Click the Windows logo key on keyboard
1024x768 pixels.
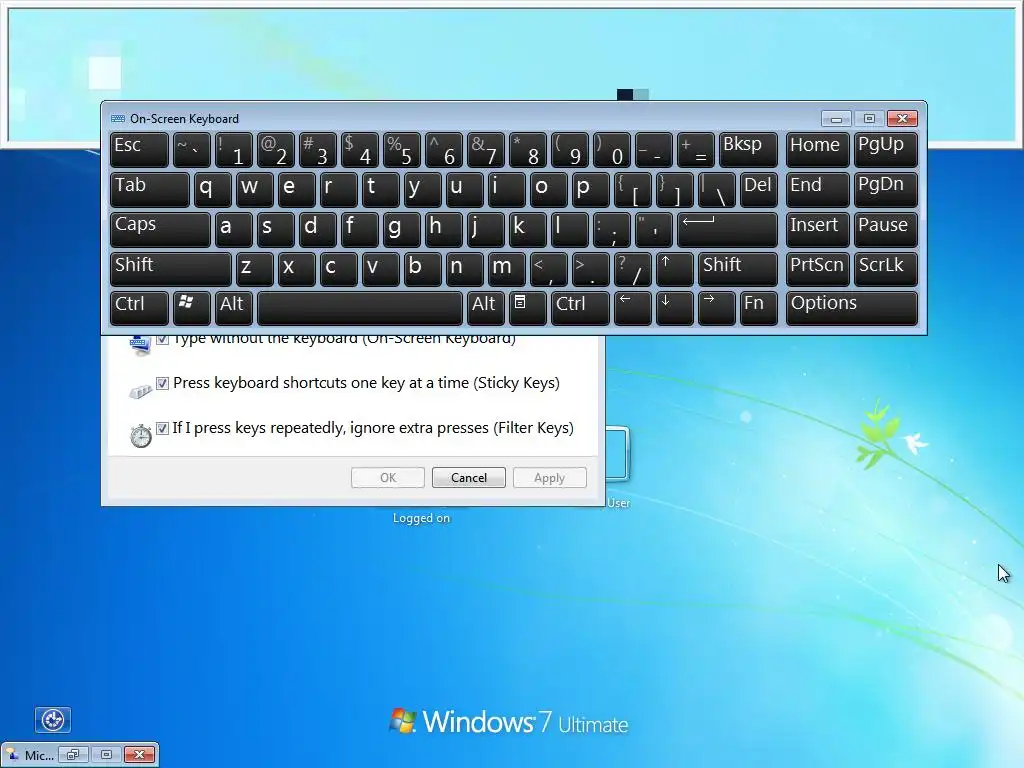[191, 308]
